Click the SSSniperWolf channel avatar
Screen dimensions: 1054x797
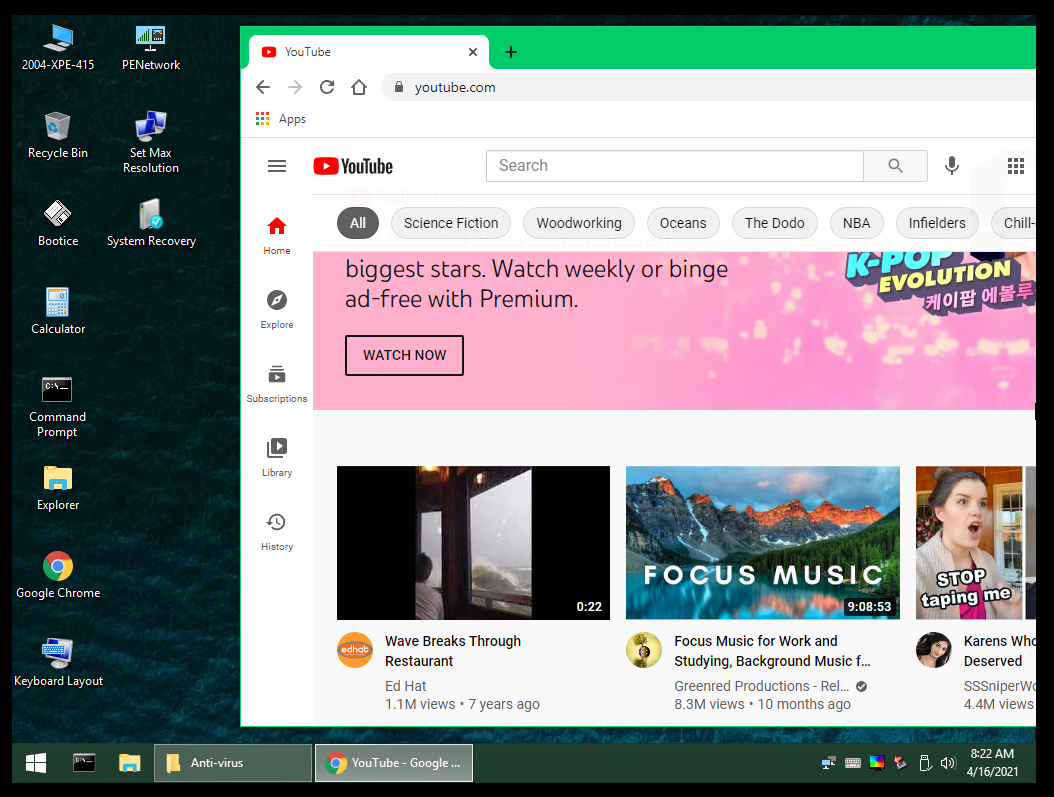934,650
